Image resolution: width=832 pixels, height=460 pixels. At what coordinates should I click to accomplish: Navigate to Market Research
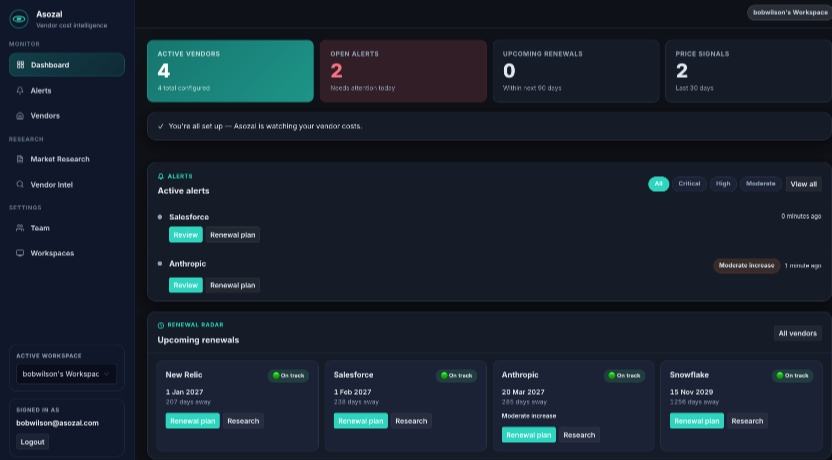pos(67,159)
